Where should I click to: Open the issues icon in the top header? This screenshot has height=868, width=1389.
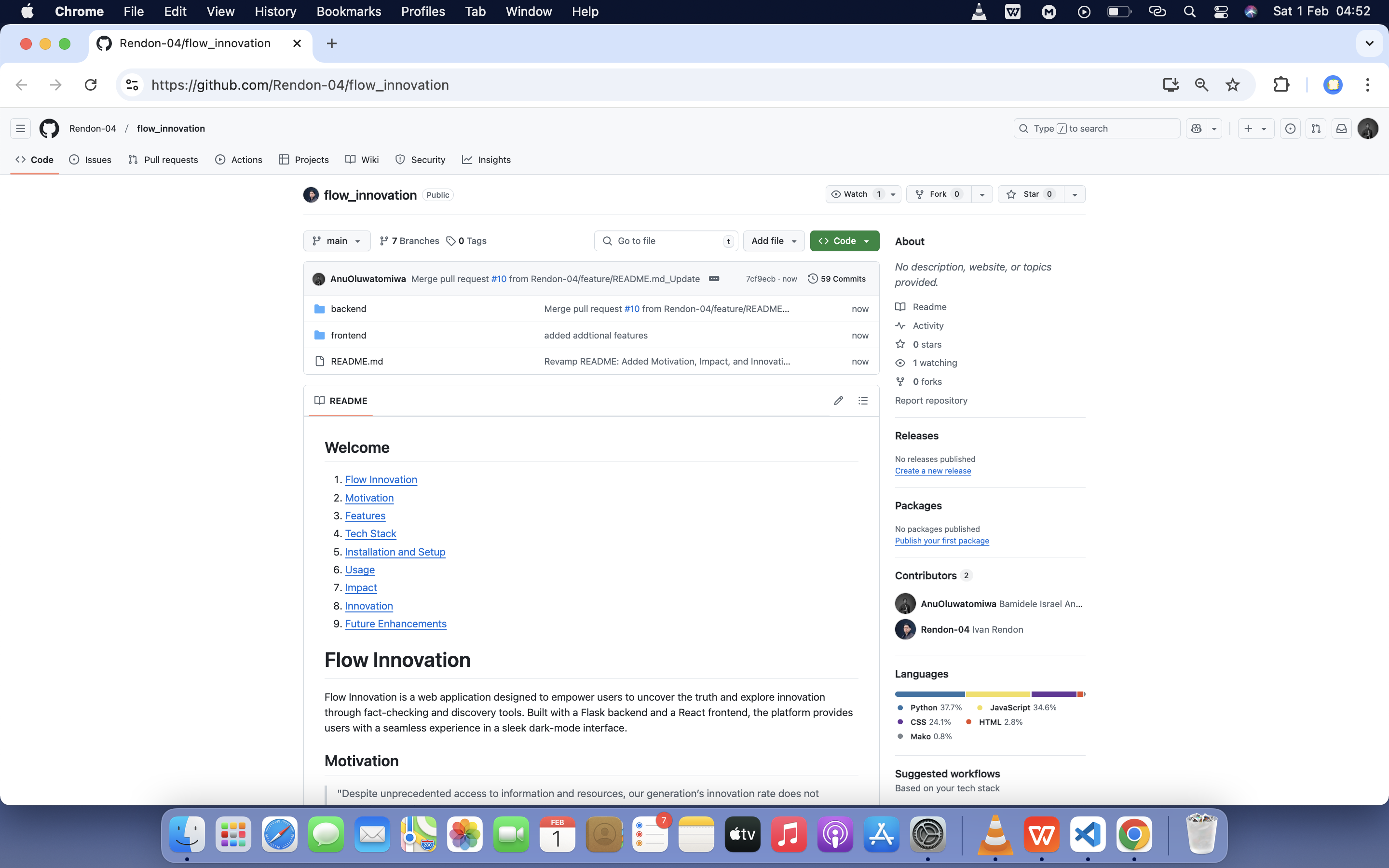pos(1290,129)
